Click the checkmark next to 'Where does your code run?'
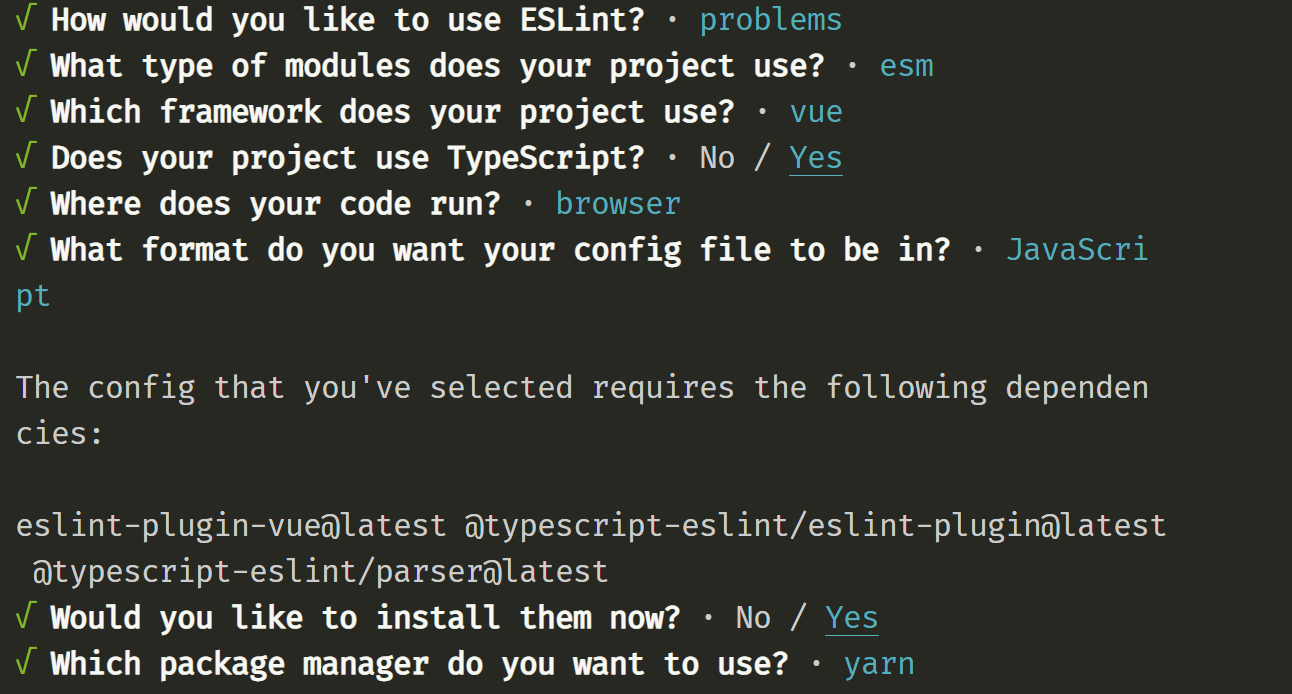The image size is (1292, 694). [25, 204]
